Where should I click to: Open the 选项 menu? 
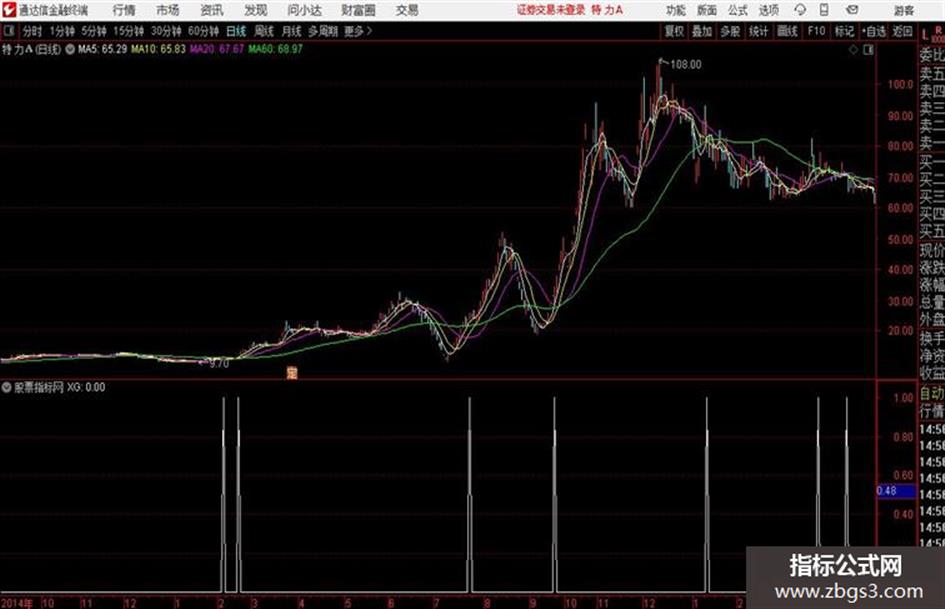click(x=768, y=10)
